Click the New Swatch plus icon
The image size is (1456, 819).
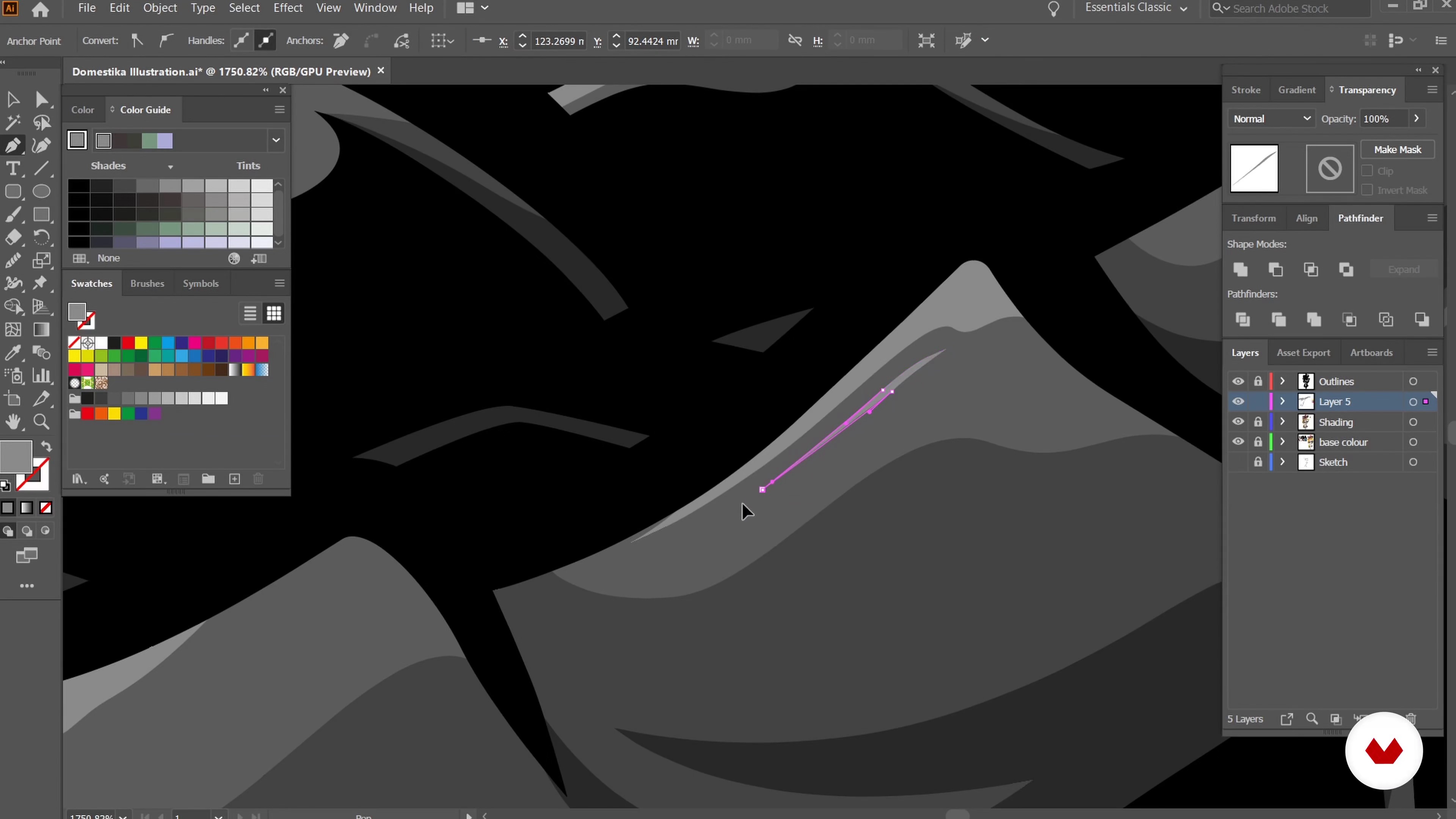pyautogui.click(x=235, y=479)
